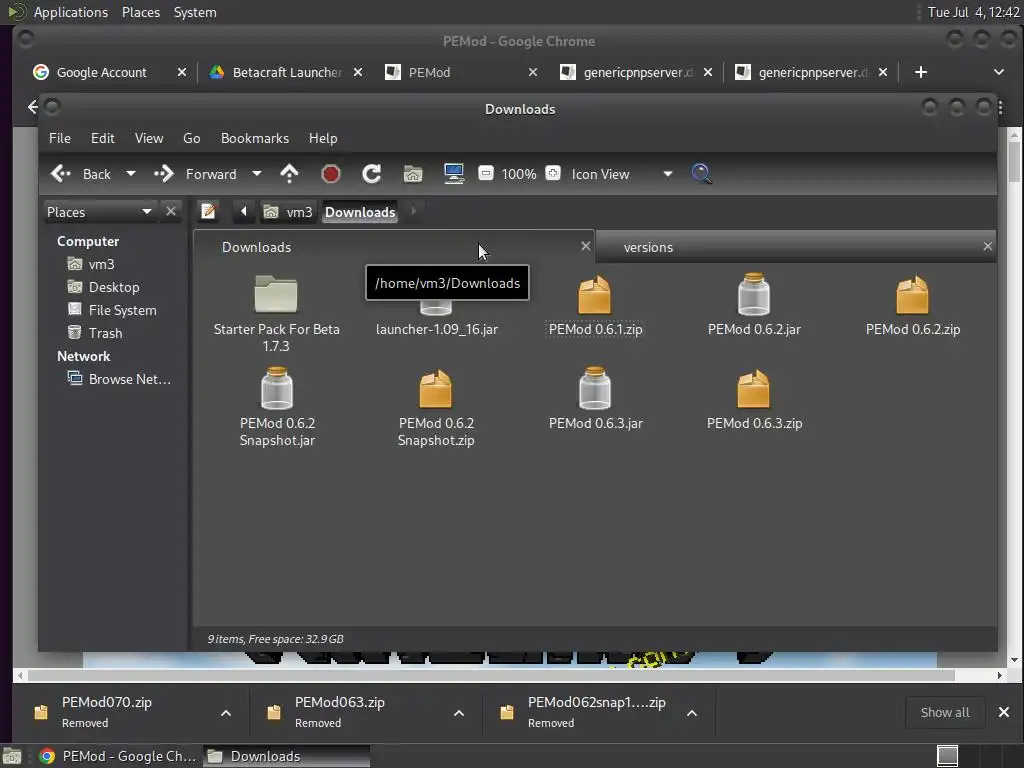The image size is (1024, 768).
Task: Switch to the Downloads file manager tab
Action: tap(394, 247)
